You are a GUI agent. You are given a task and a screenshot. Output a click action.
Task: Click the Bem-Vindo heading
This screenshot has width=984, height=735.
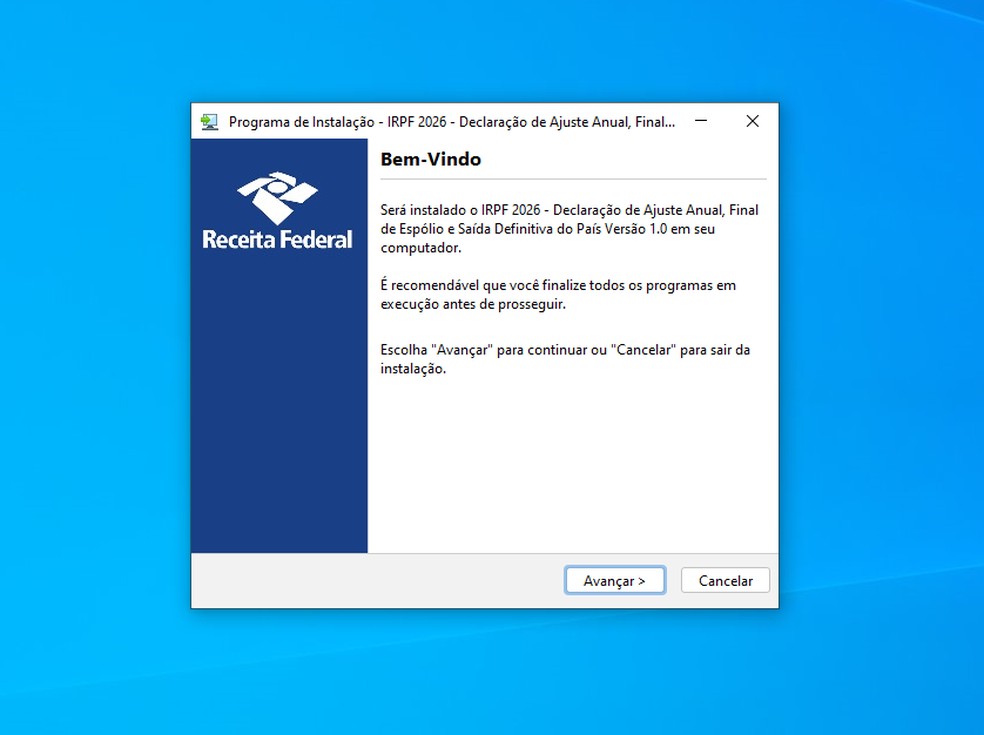[430, 159]
